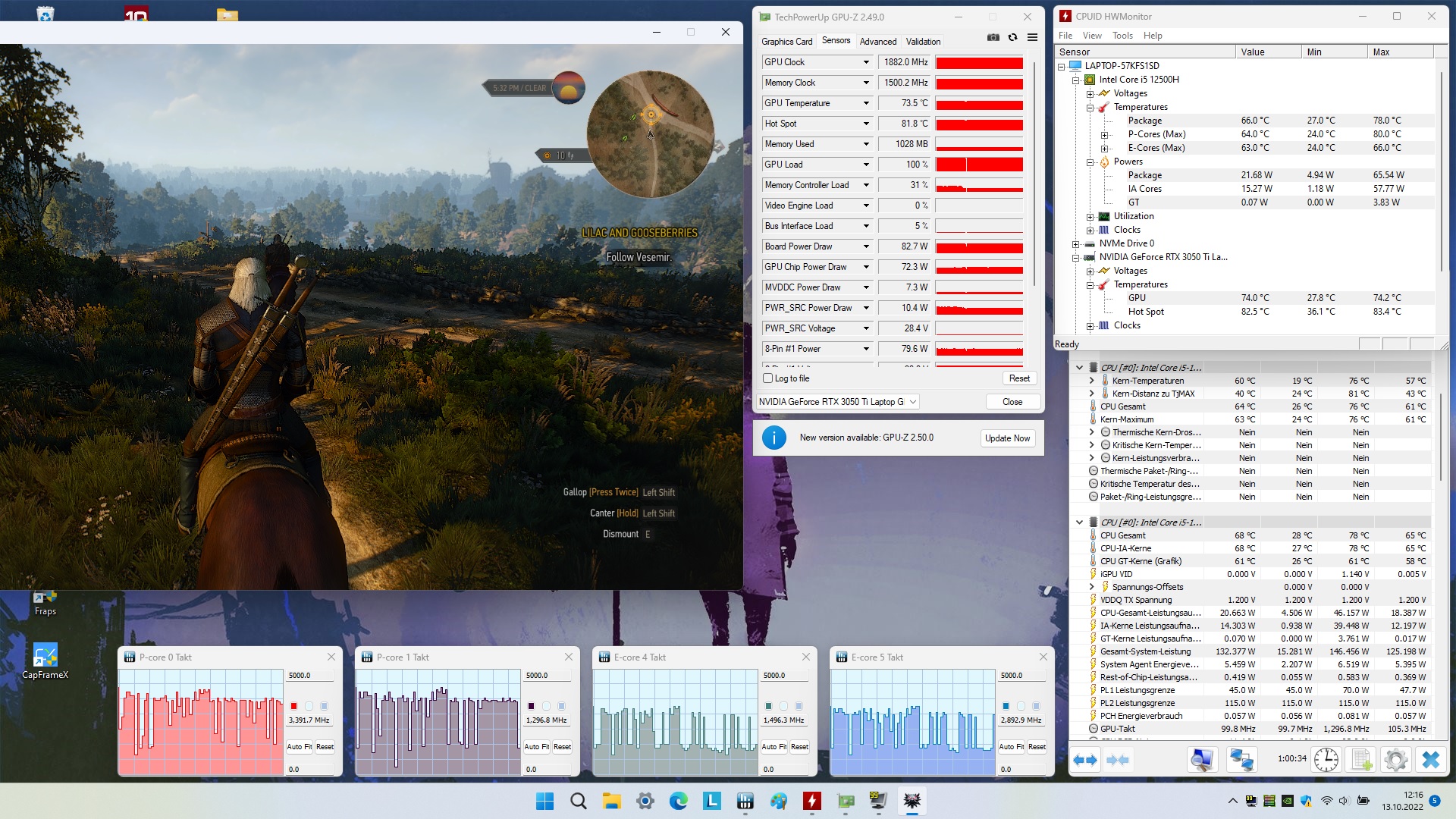1456x819 pixels.
Task: Click the HWiNFO clock reset icon
Action: (x=1326, y=760)
